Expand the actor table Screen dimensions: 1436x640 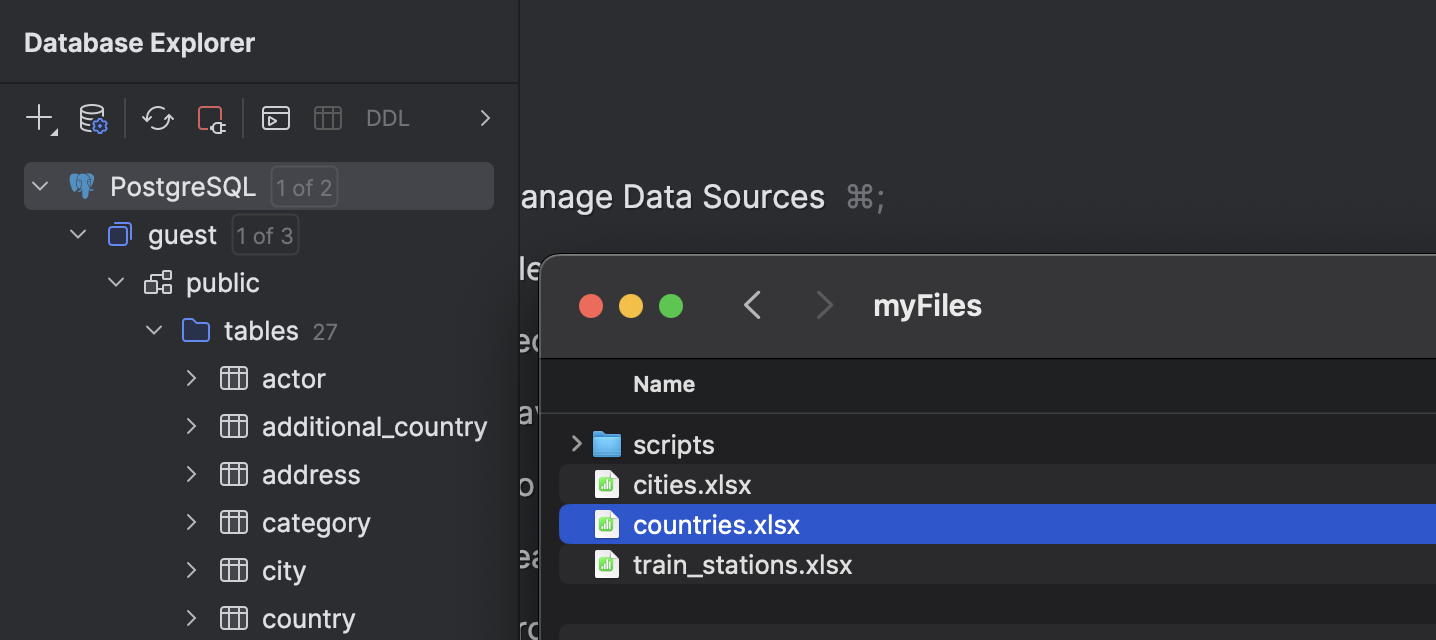coord(192,378)
